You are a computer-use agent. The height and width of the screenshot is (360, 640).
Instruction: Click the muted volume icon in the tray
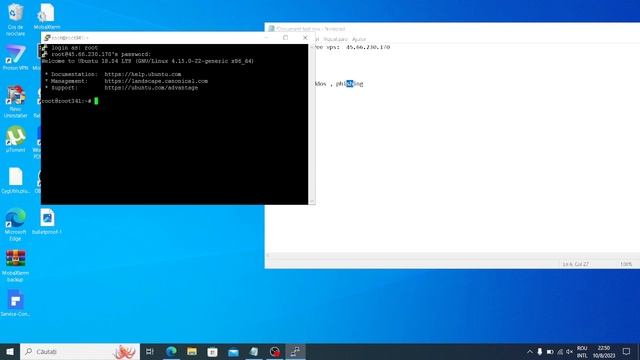(569, 351)
